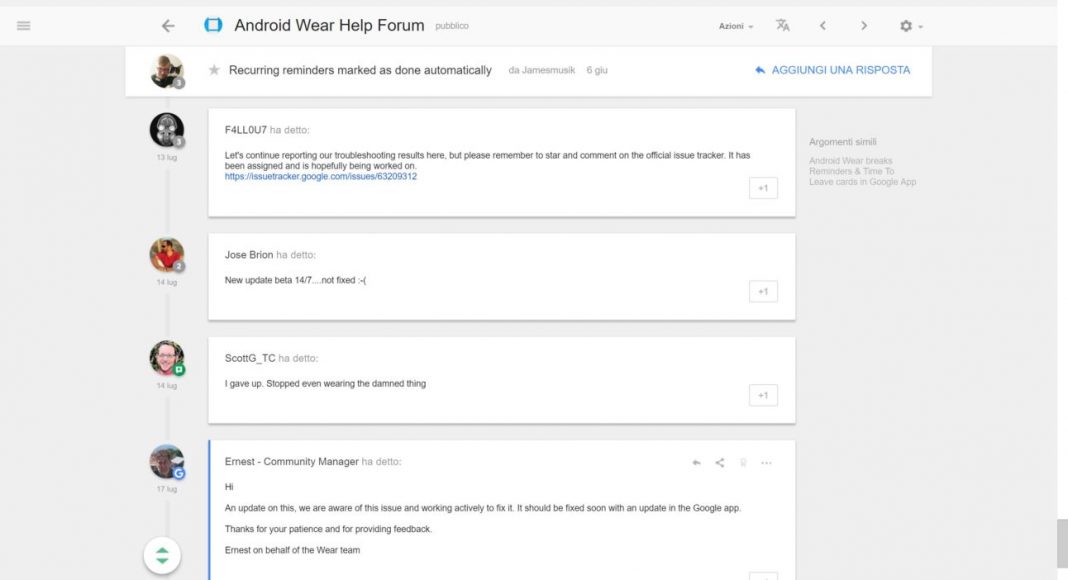1068x580 pixels.
Task: Go back with the left arrow
Action: pos(168,26)
